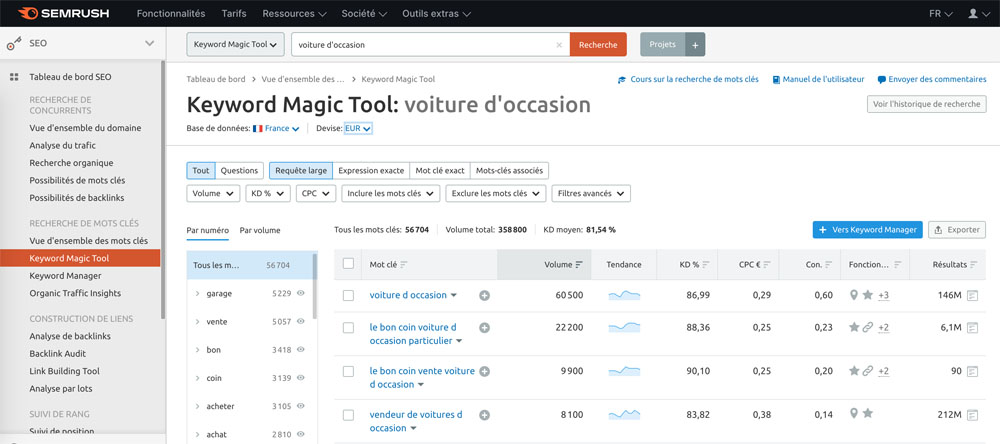
Task: Open Backlink Audit in sidebar
Action: tap(57, 353)
